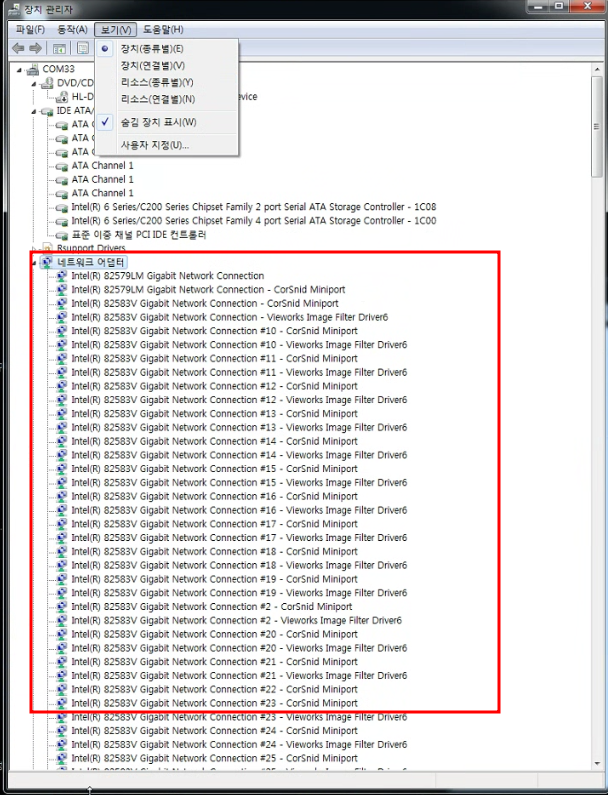
Task: Toggle 숨김 장치 표시(W) checkmark item
Action: point(166,122)
